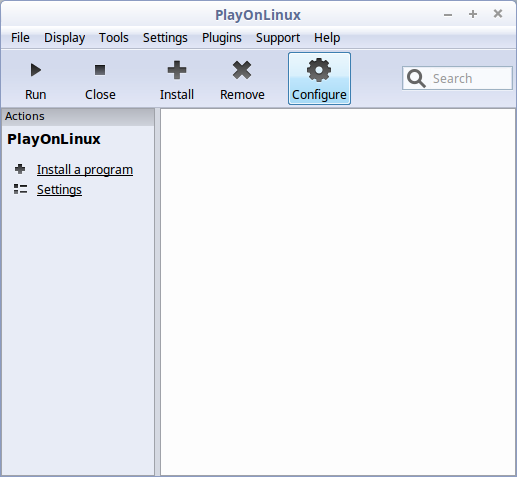Open the Help menu
517x477 pixels.
pyautogui.click(x=327, y=38)
